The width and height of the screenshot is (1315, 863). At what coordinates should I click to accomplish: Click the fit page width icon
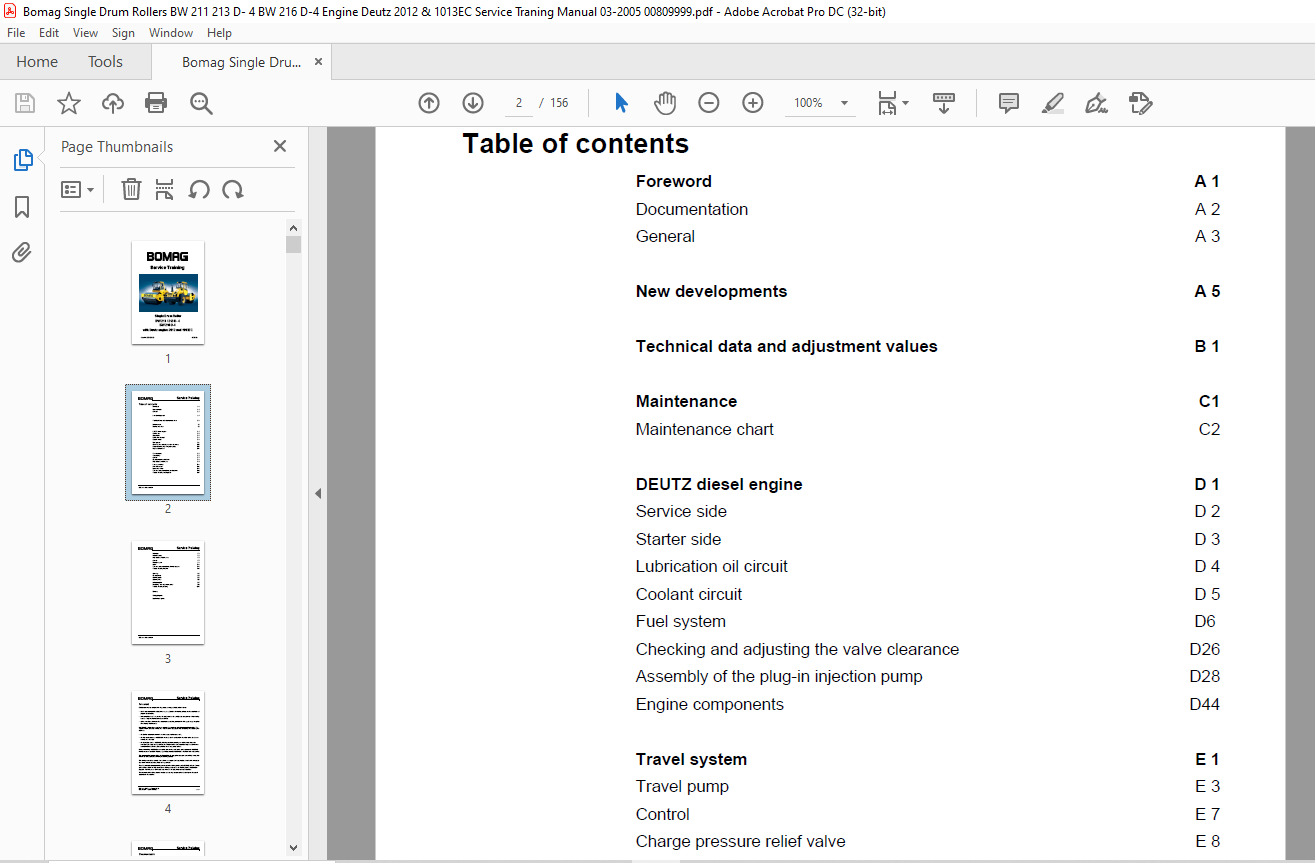[x=886, y=103]
